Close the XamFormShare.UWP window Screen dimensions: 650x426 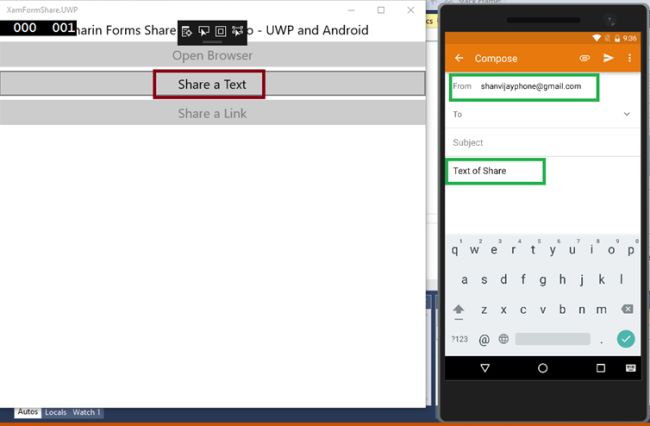[411, 10]
